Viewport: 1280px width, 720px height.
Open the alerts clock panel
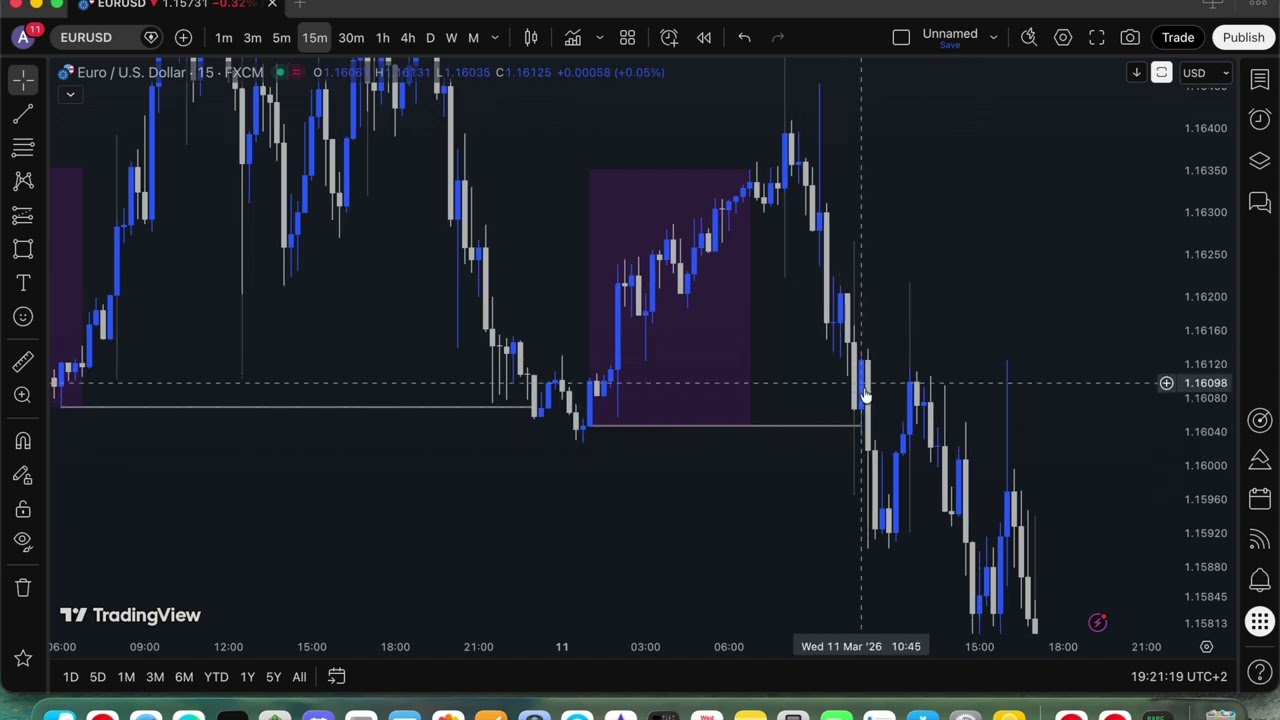1260,120
